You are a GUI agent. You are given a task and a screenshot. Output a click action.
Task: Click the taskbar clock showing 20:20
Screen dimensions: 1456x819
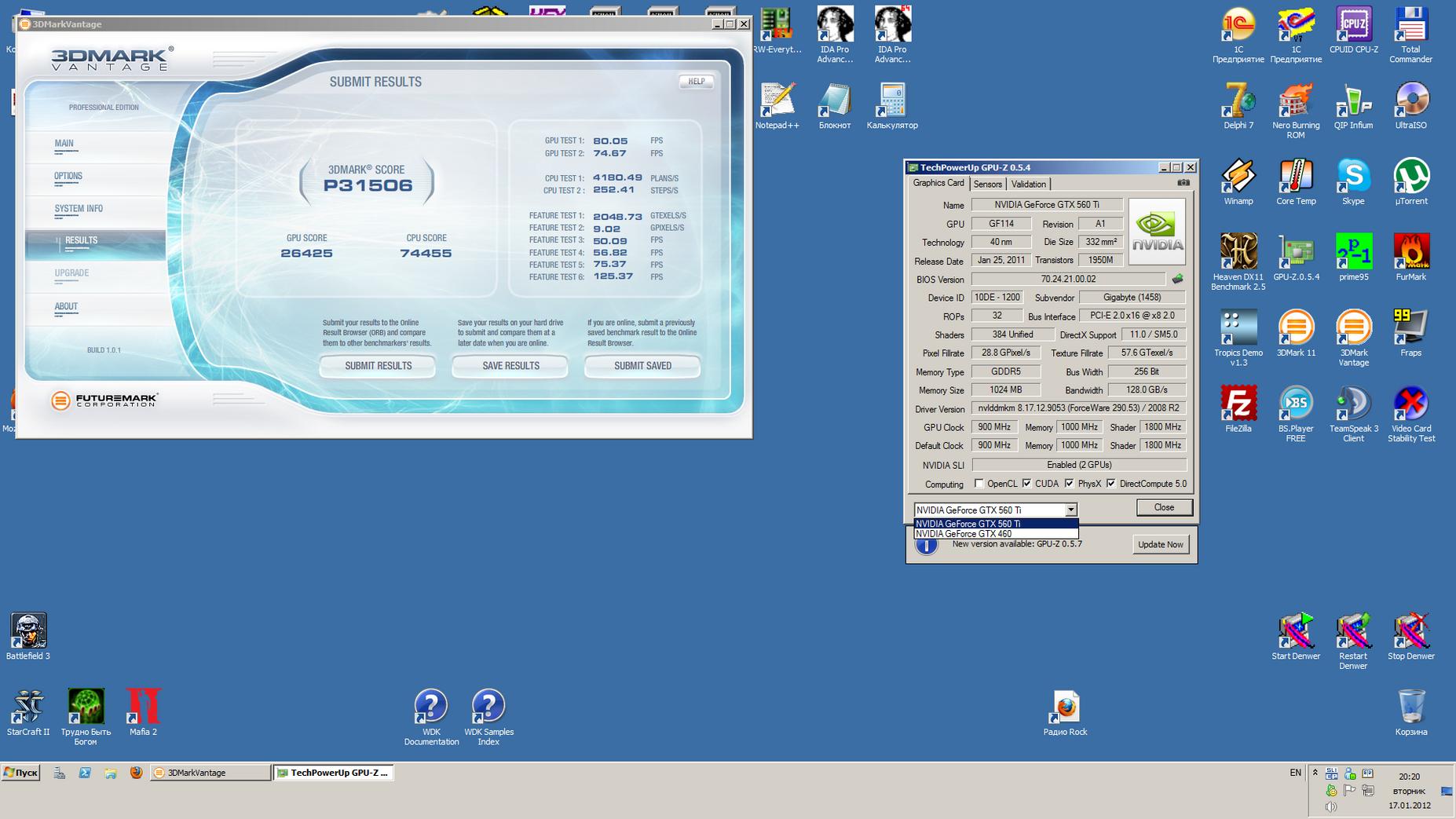coord(1409,777)
